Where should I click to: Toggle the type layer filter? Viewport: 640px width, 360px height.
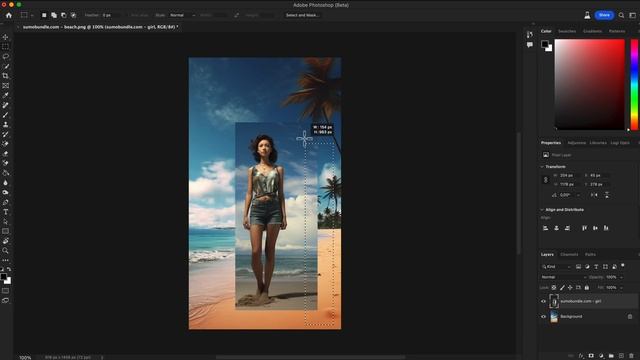(596, 267)
